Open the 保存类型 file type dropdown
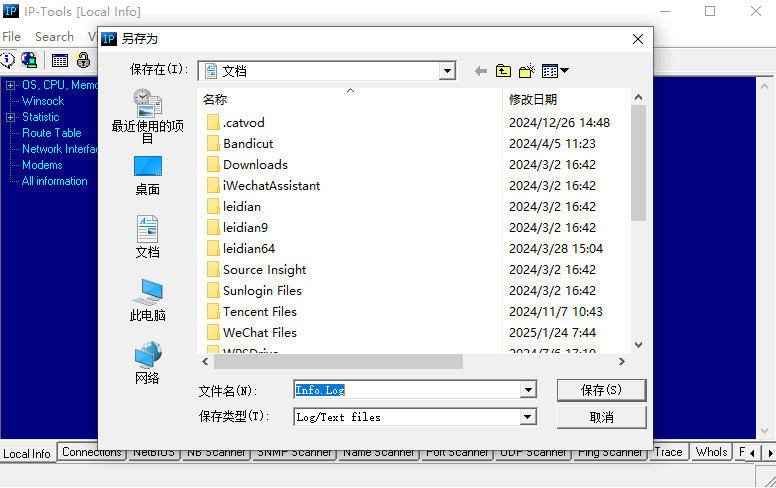Image resolution: width=776 pixels, height=488 pixels. 528,417
